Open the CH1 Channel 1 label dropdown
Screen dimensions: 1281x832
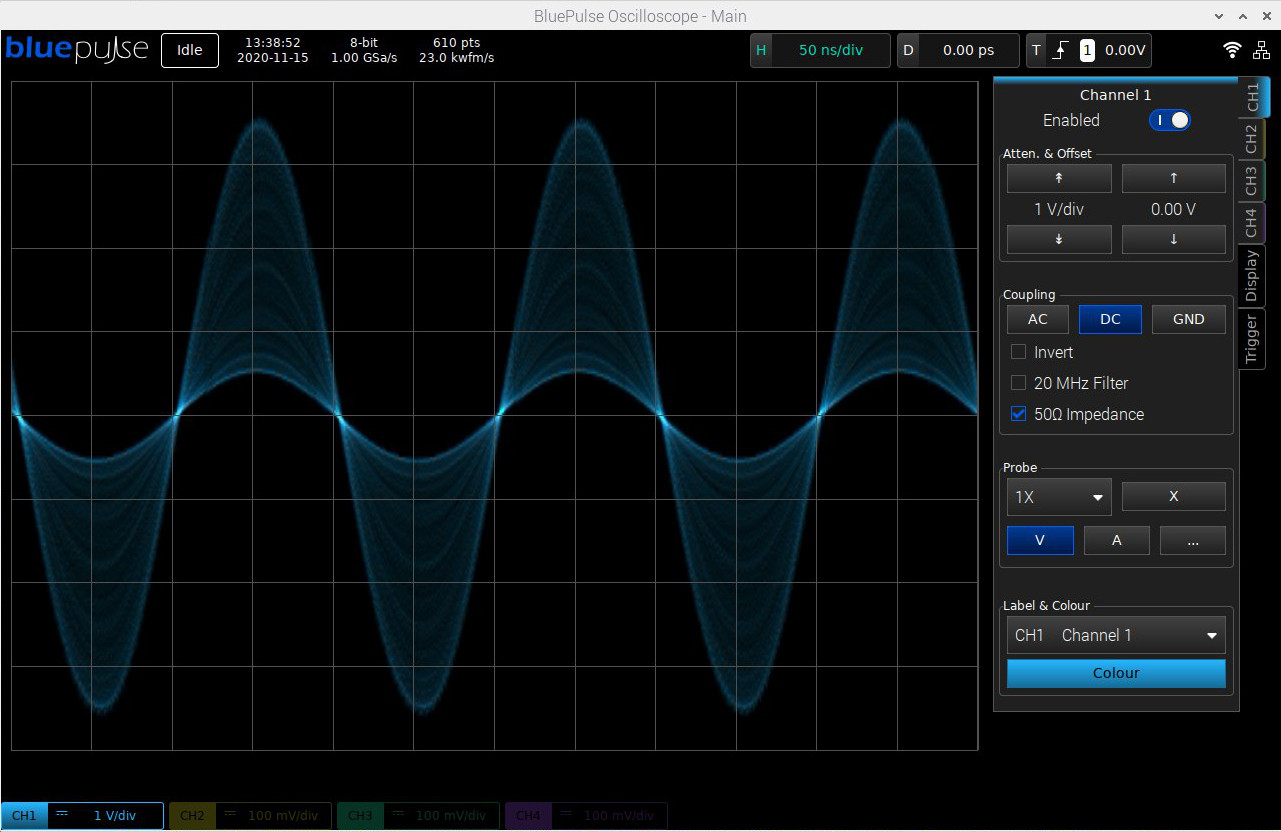[x=1116, y=635]
